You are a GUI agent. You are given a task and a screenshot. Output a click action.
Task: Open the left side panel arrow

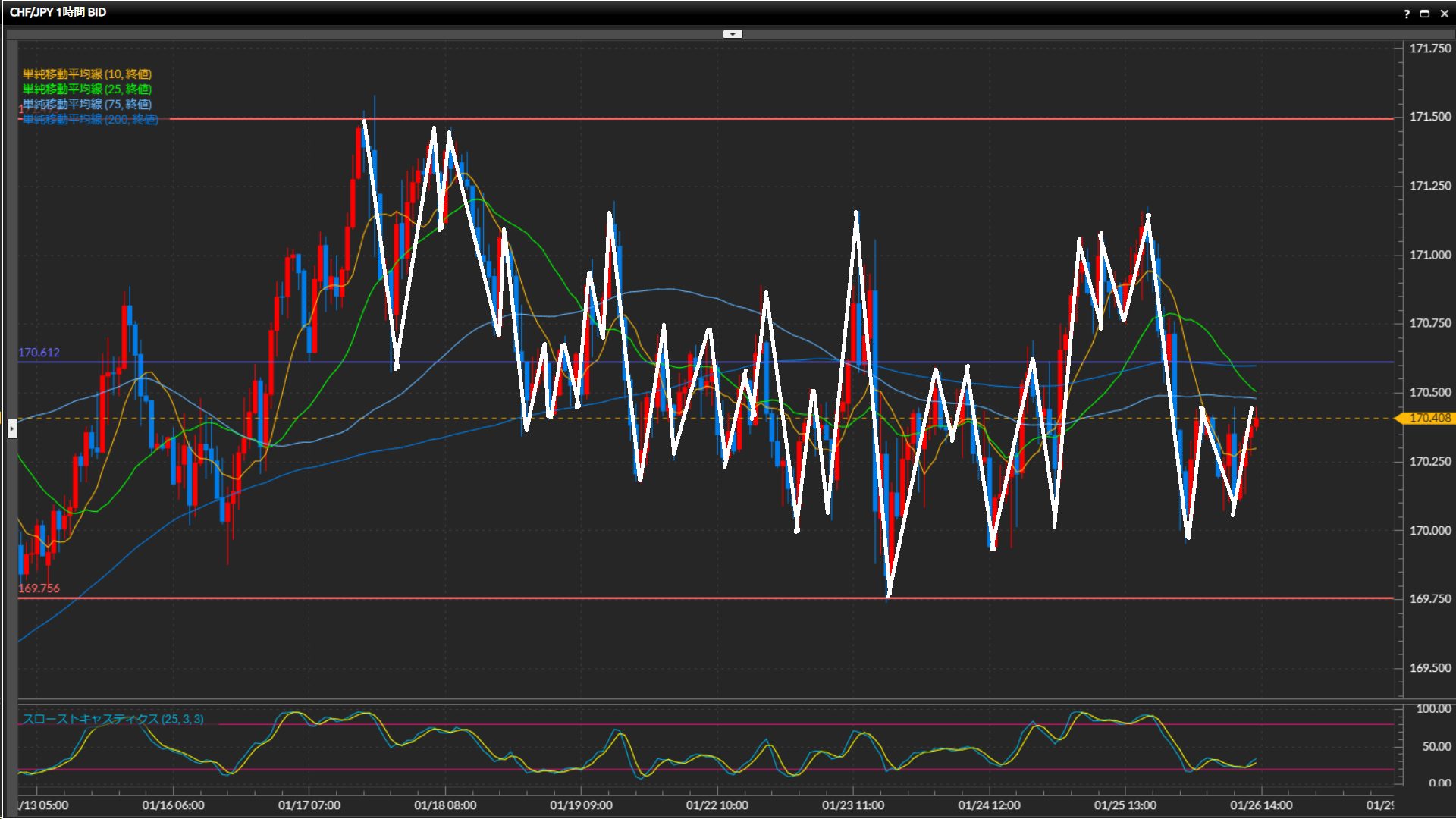tap(11, 429)
